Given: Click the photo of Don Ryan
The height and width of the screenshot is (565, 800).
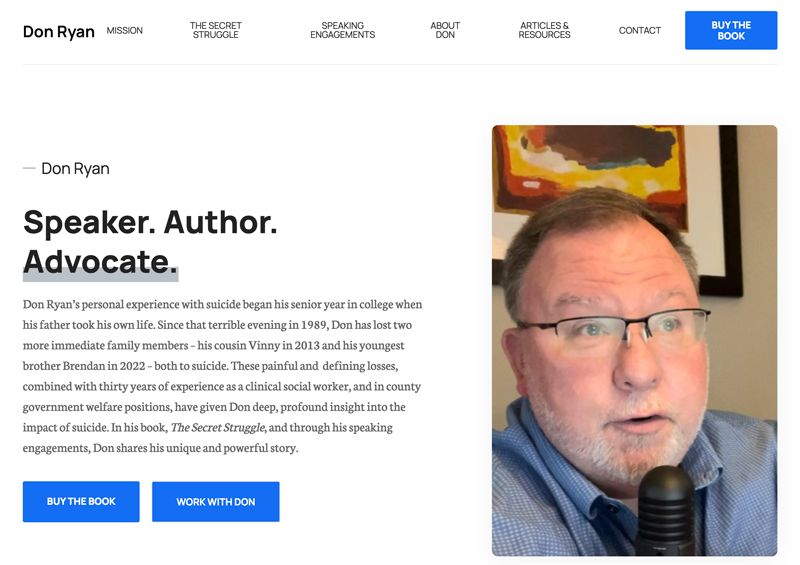Looking at the screenshot, I should [634, 340].
